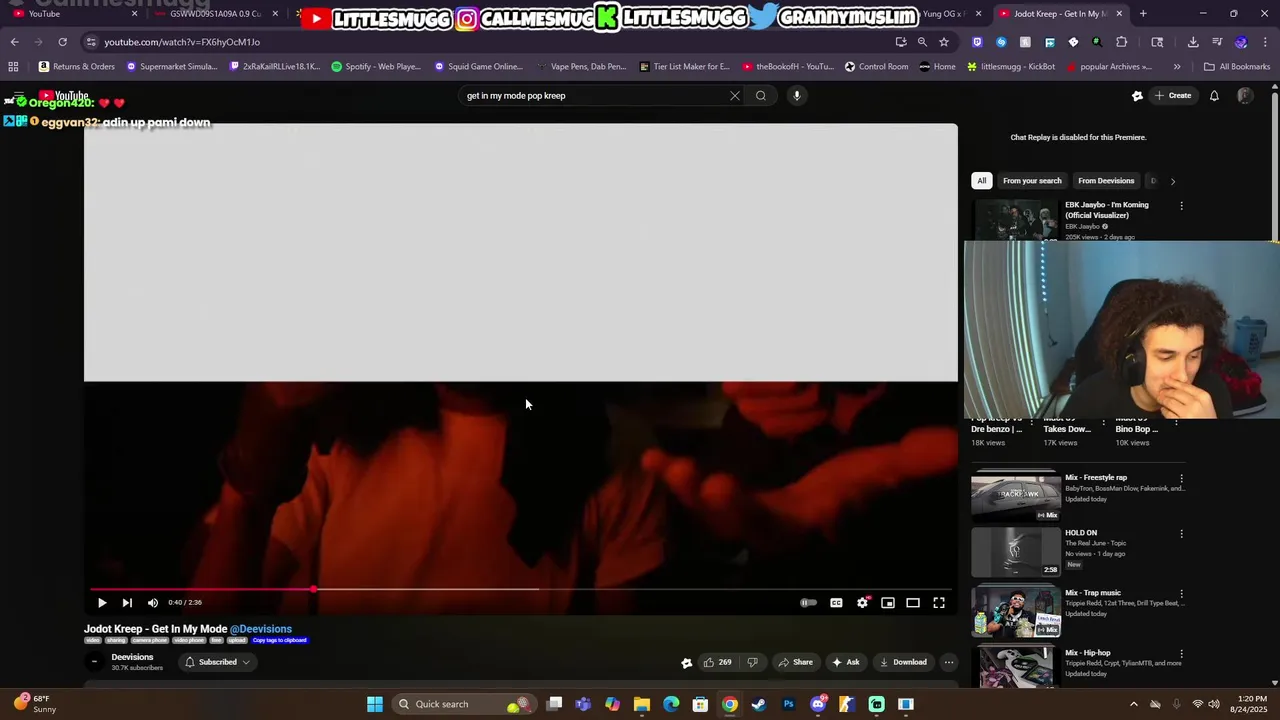Screen dimensions: 1280x720
Task: Open the Deevisions channel name
Action: pyautogui.click(x=132, y=657)
